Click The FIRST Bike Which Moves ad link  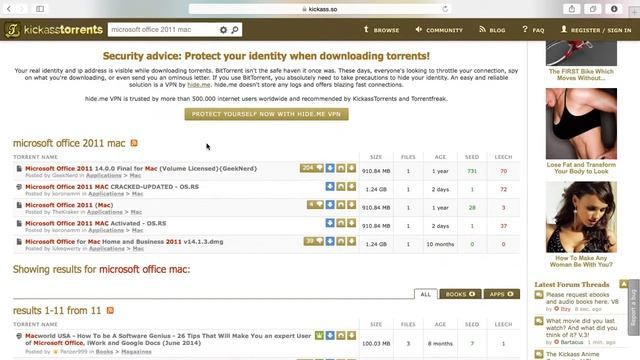click(x=581, y=75)
